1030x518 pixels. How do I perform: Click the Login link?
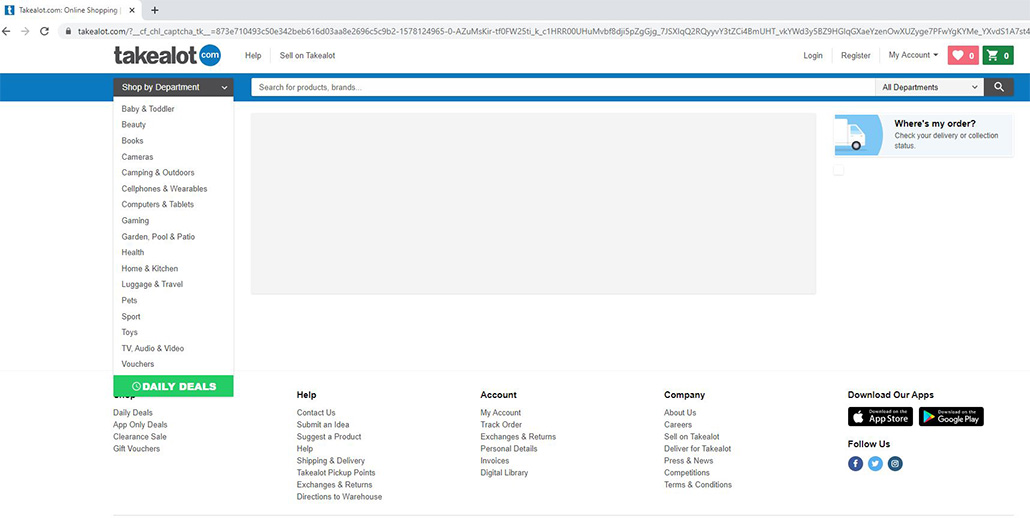[813, 56]
